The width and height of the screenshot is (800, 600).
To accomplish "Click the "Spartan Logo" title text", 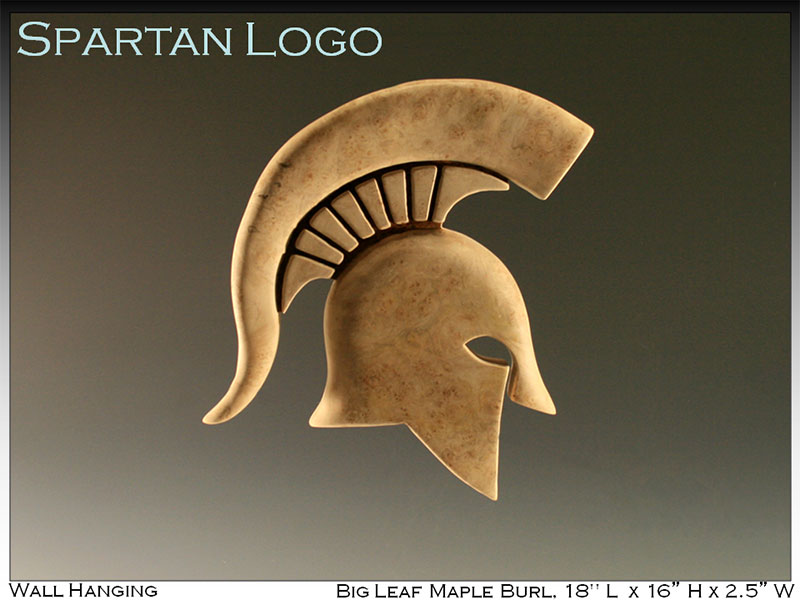I will coord(199,39).
